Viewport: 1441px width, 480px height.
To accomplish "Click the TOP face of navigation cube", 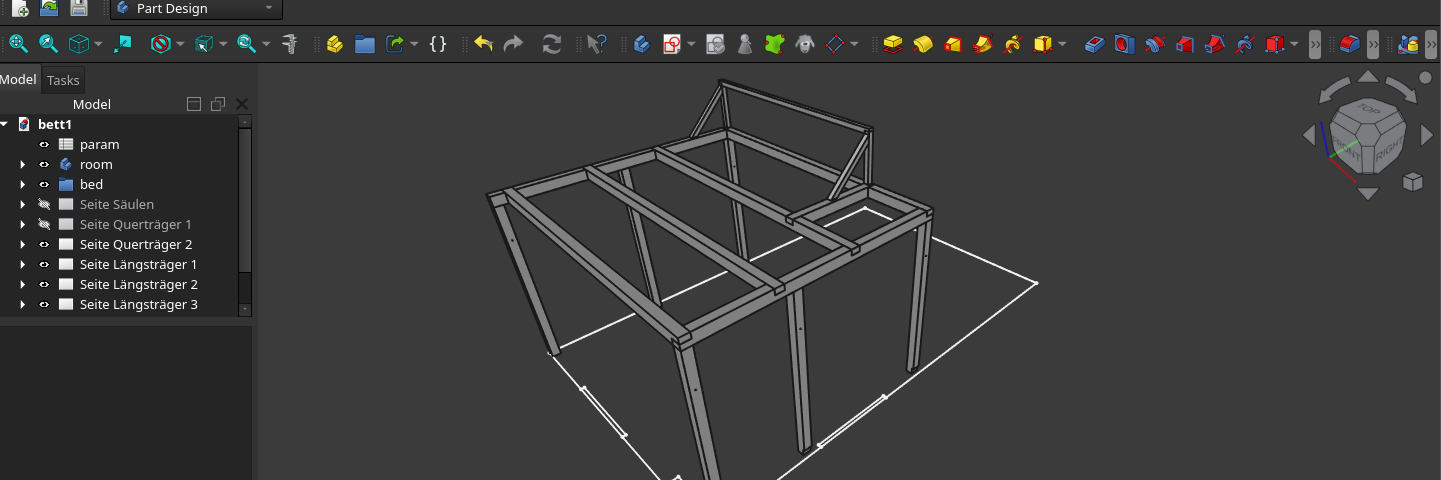I will tap(1366, 110).
